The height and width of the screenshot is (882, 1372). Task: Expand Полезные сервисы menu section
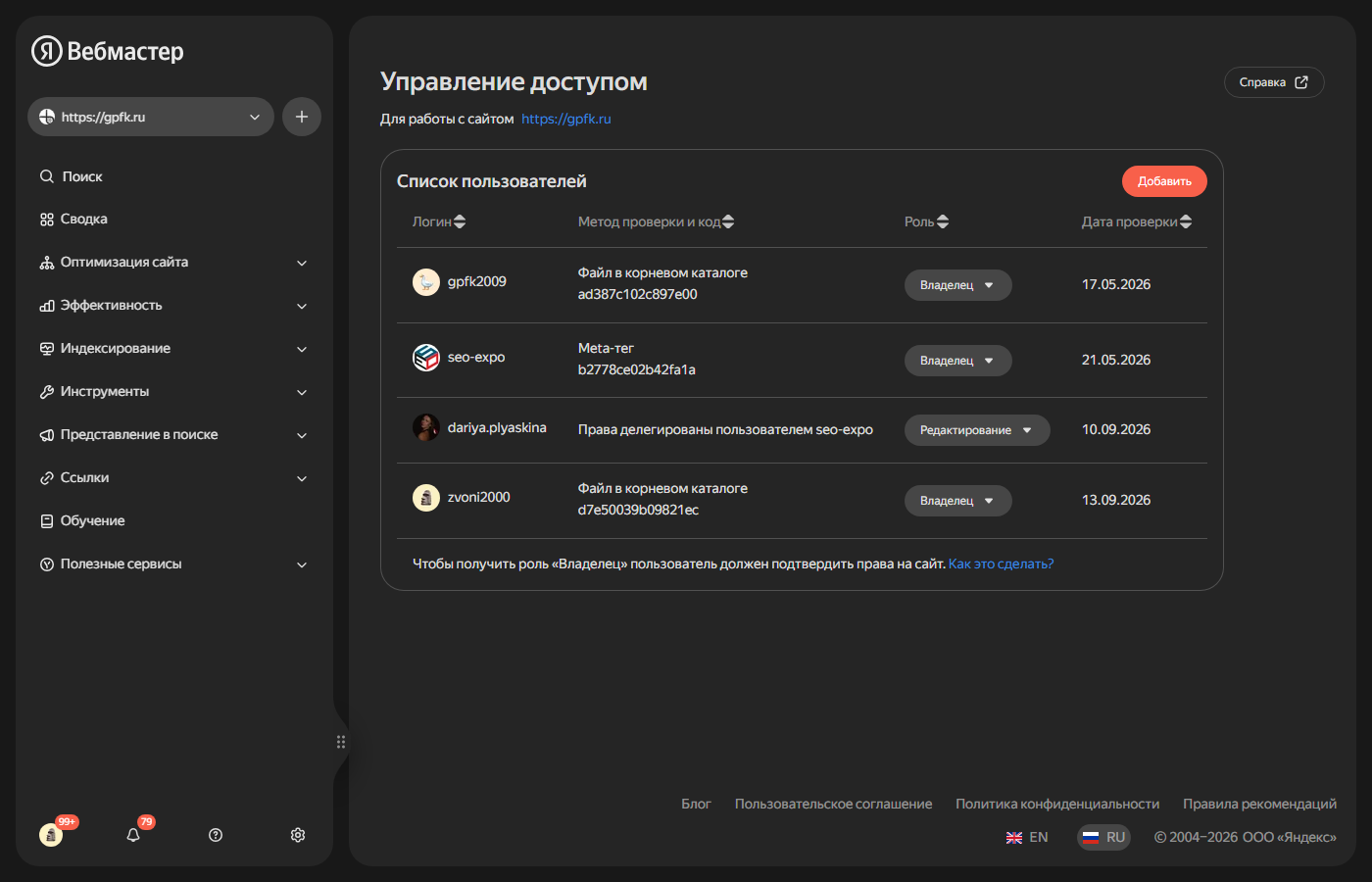pos(174,564)
